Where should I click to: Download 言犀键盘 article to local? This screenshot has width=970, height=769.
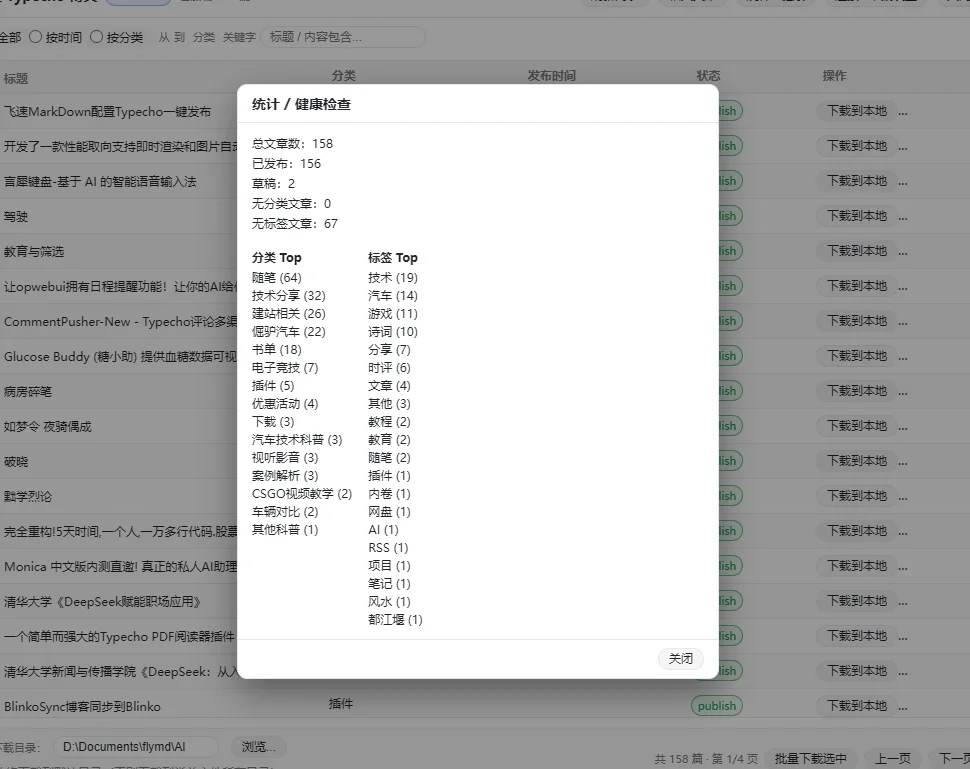click(856, 181)
